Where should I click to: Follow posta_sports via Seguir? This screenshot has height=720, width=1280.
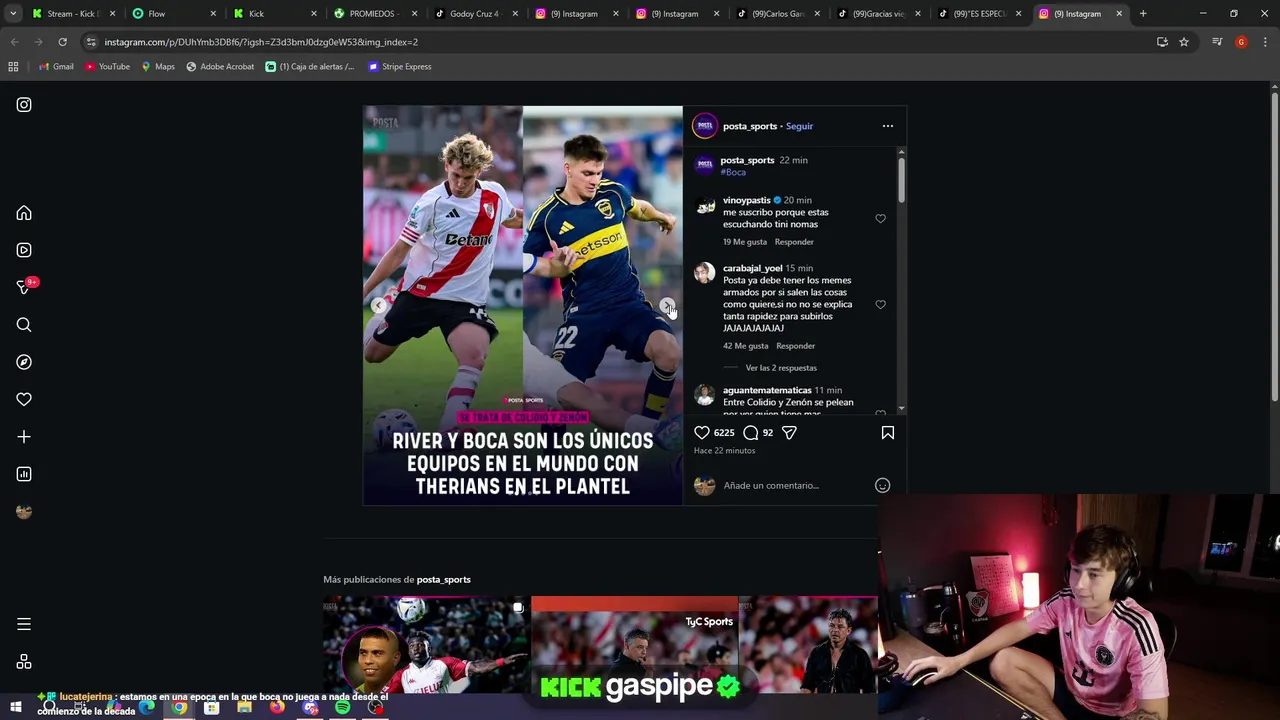point(799,126)
